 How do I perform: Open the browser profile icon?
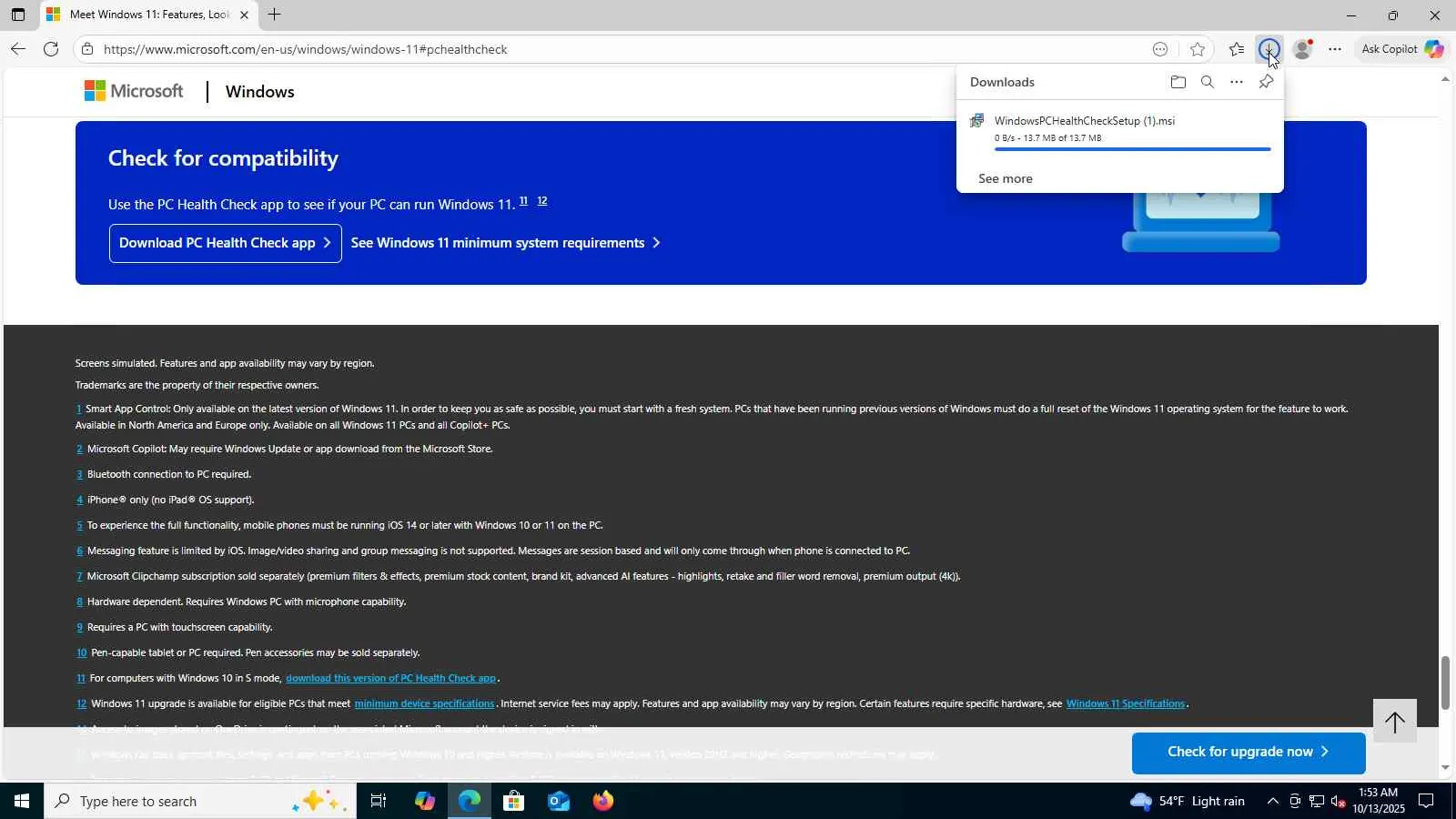point(1302,49)
